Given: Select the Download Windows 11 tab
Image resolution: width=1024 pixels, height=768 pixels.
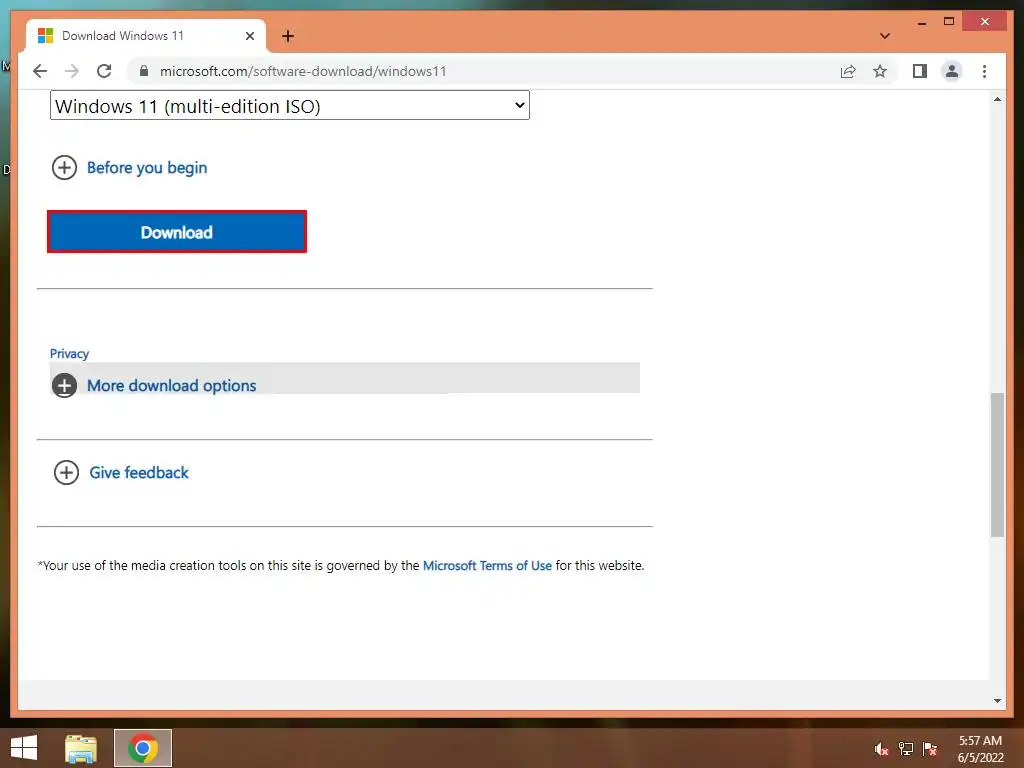Looking at the screenshot, I should [x=146, y=36].
